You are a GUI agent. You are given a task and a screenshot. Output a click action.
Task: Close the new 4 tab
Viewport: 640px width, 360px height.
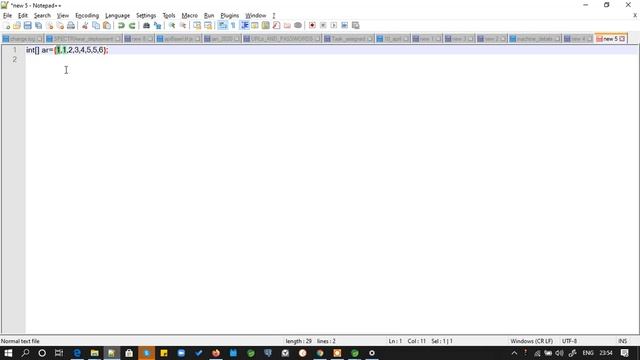point(589,39)
